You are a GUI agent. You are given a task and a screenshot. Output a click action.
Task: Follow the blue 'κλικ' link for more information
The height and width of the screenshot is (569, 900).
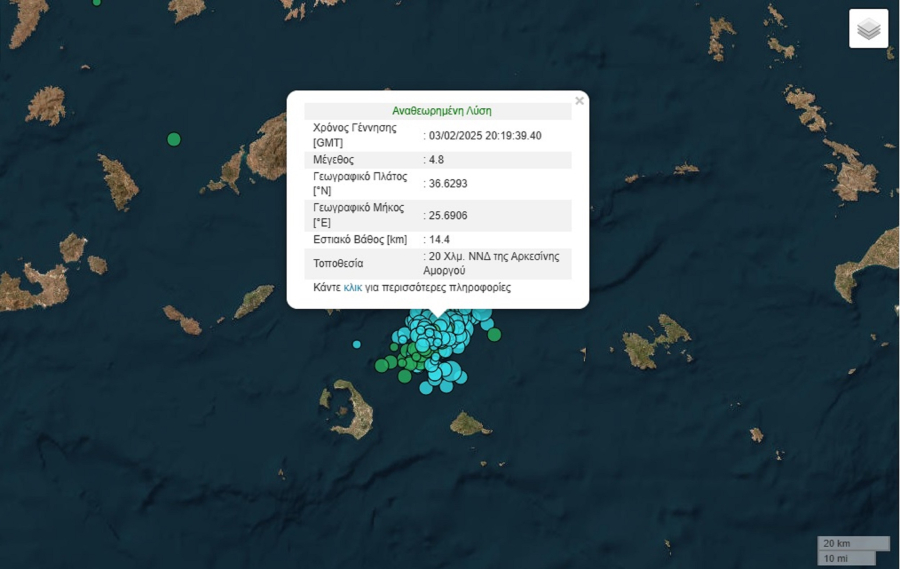352,287
